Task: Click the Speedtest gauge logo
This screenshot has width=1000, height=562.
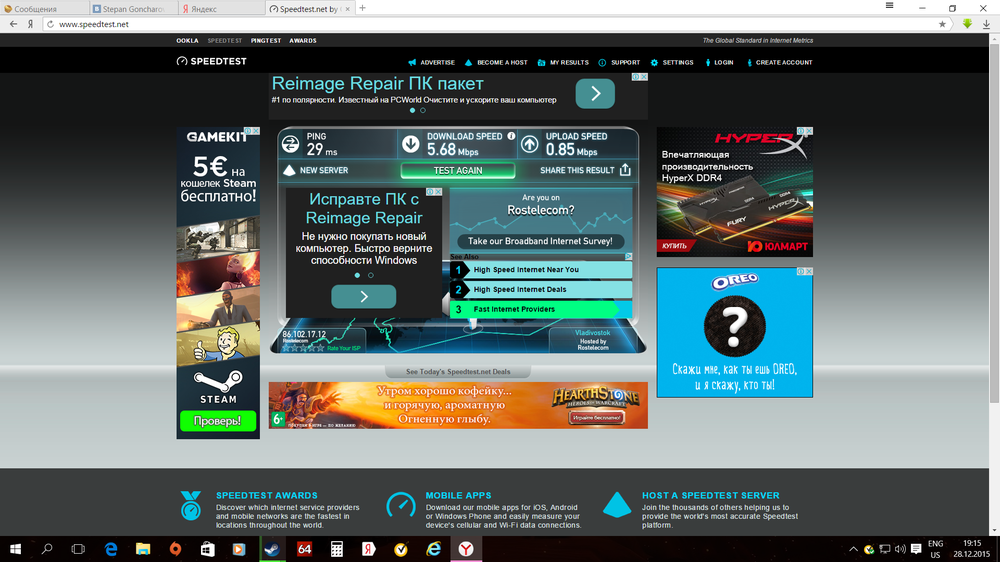Action: click(x=182, y=61)
